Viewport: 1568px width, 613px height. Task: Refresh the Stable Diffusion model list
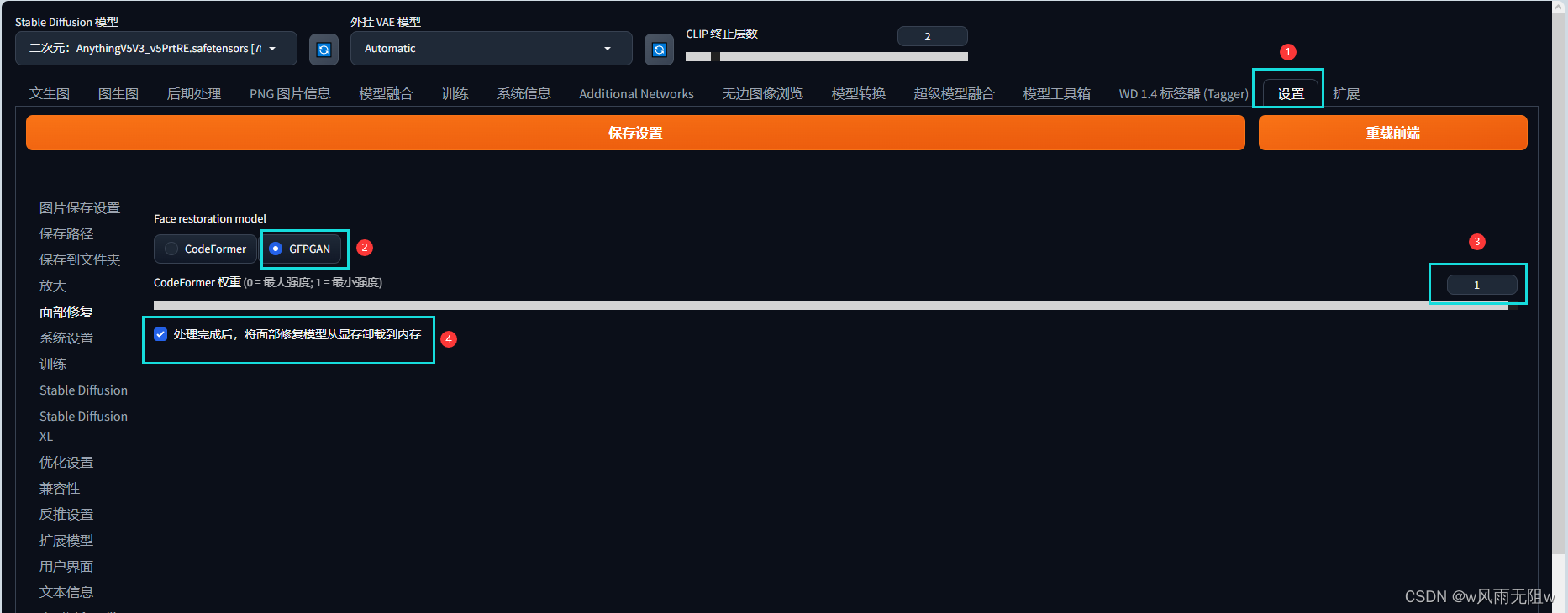coord(324,50)
